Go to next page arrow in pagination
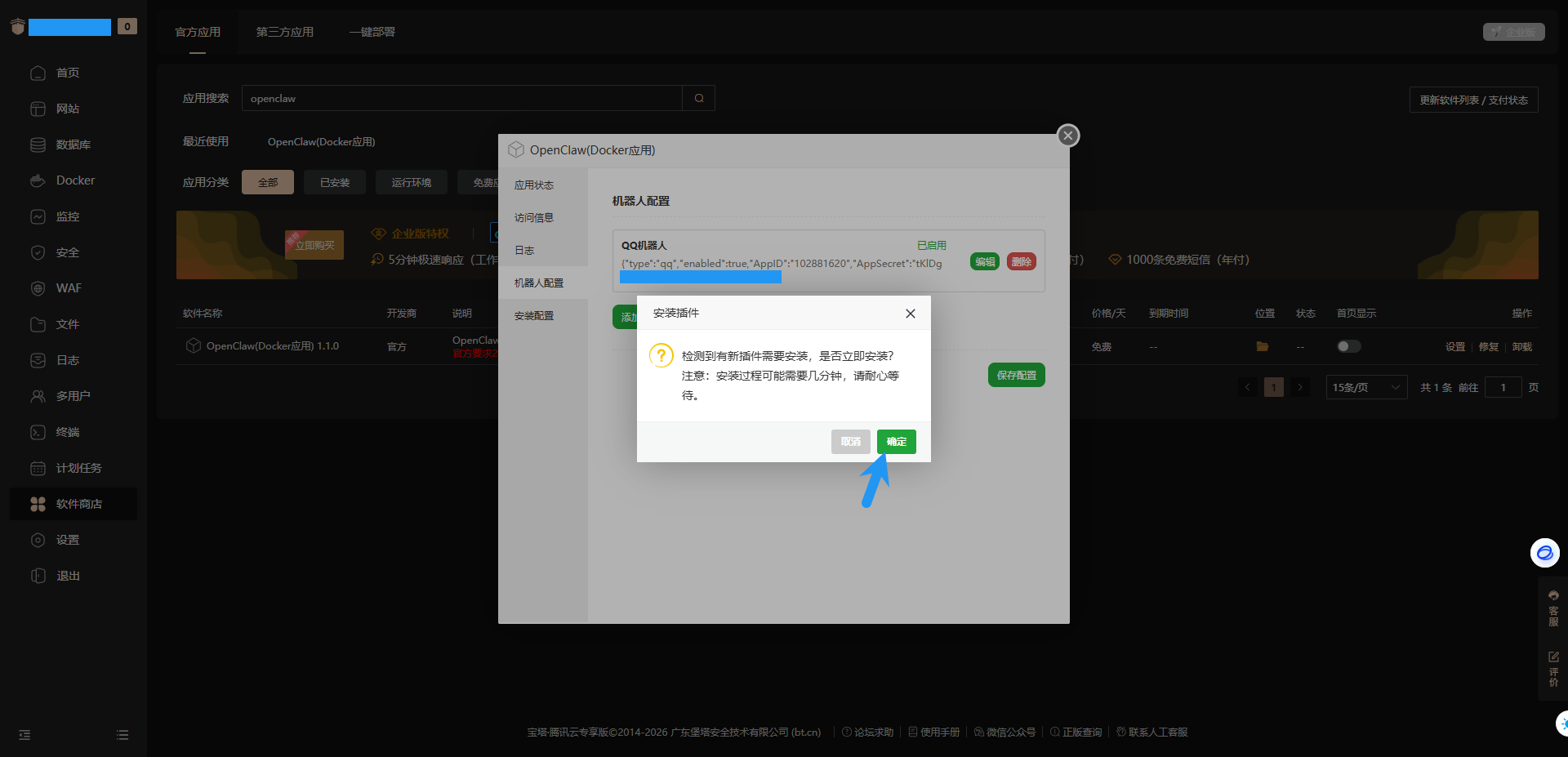Screen dimensions: 1568x757 click(x=1300, y=387)
